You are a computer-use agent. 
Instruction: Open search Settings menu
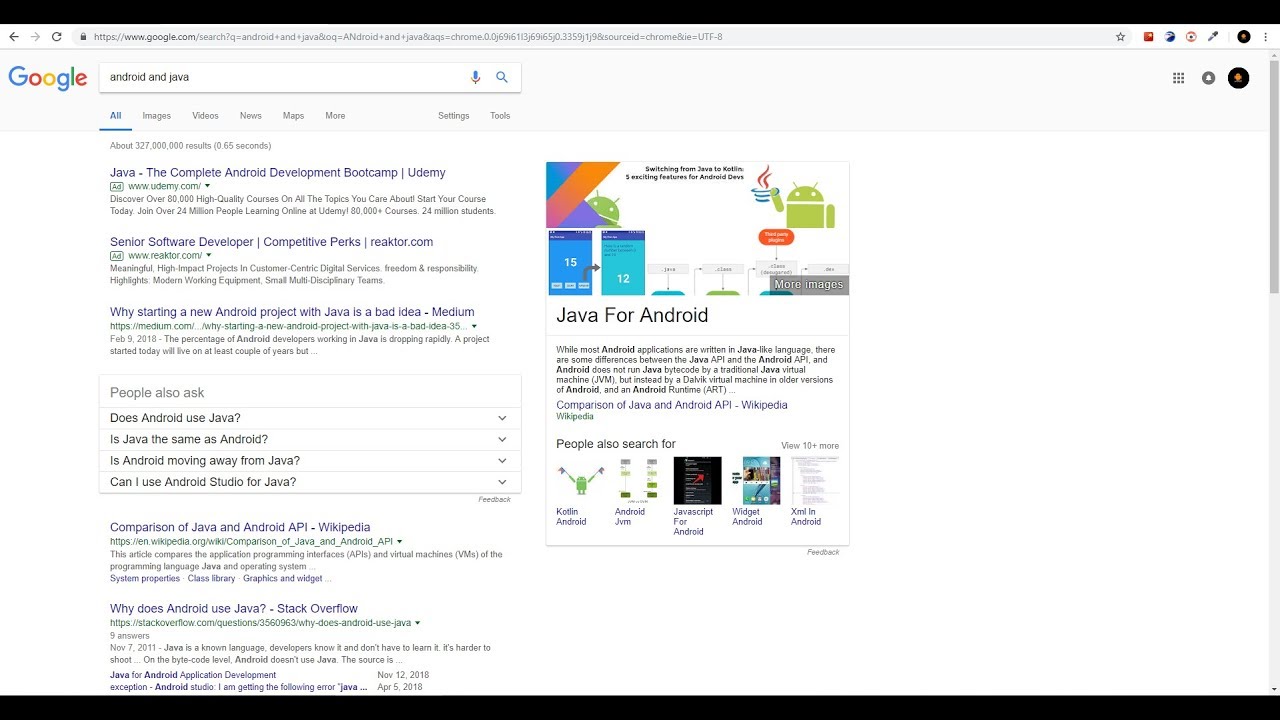pyautogui.click(x=453, y=116)
